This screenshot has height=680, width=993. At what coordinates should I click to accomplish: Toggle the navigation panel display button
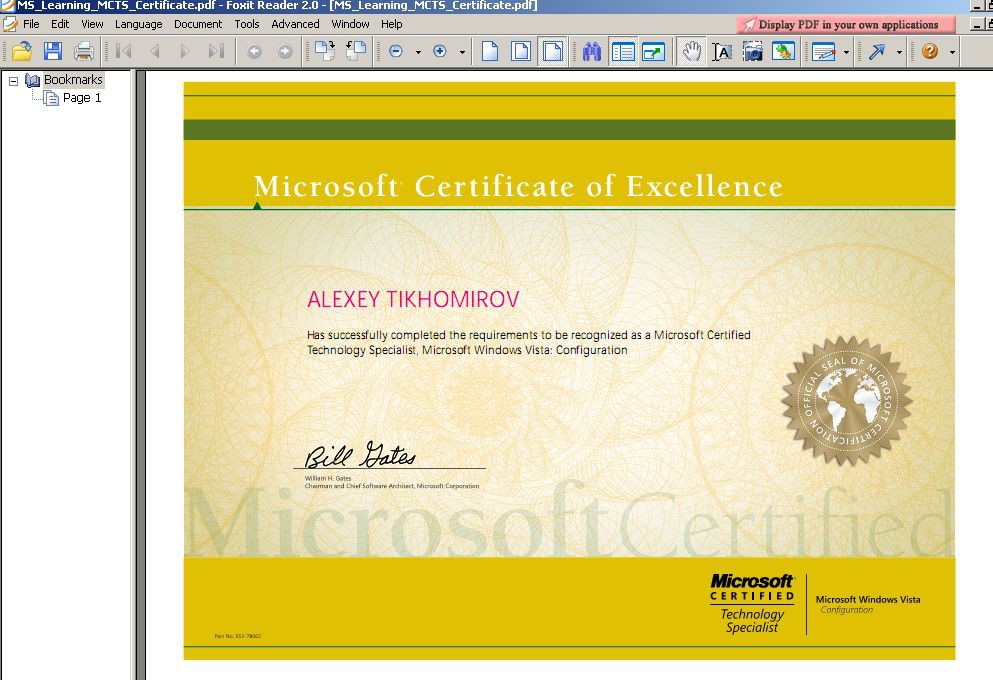(623, 51)
